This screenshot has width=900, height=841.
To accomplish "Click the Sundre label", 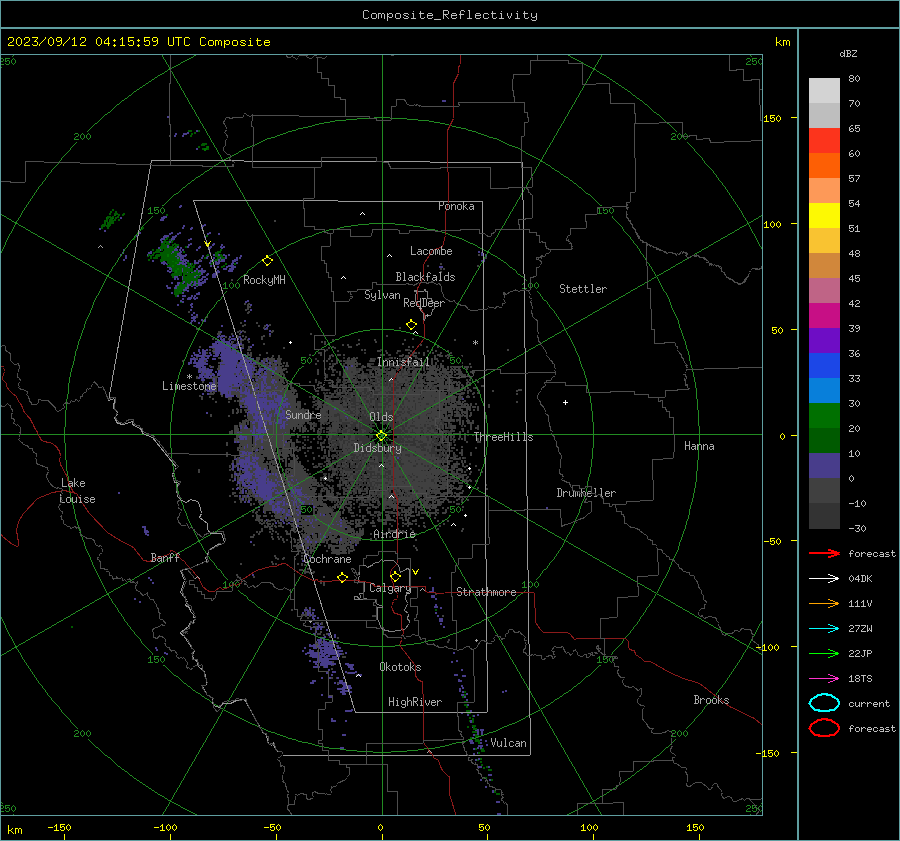I will pyautogui.click(x=303, y=414).
